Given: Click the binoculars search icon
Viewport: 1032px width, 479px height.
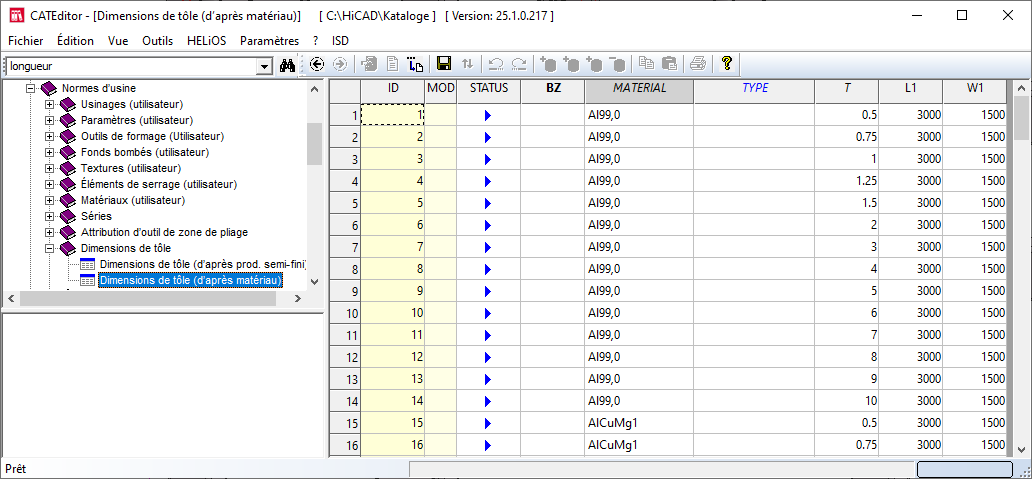Looking at the screenshot, I should (x=288, y=65).
